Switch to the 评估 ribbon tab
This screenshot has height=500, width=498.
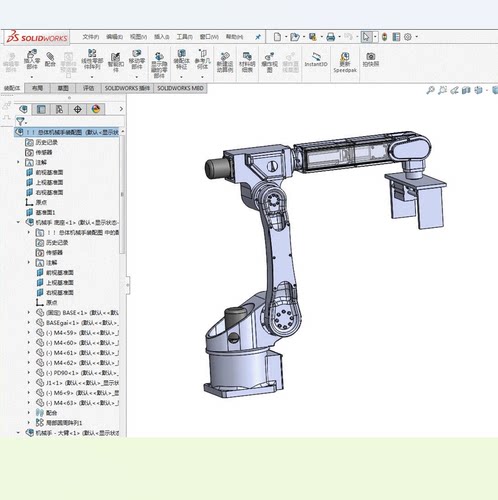coord(88,88)
